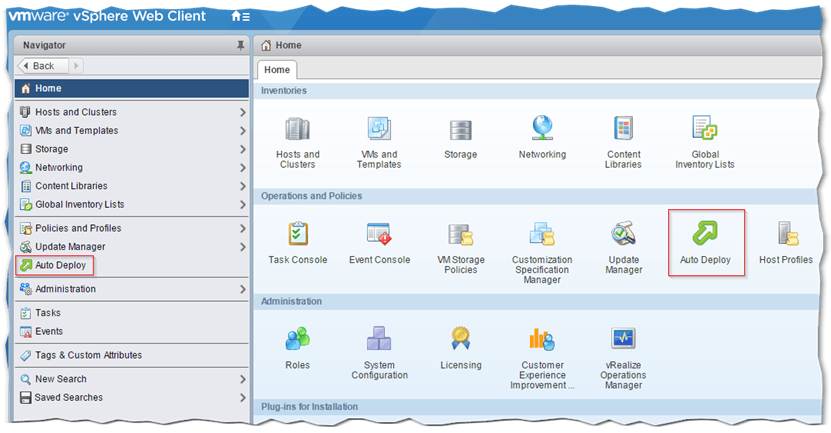Select Storage in the Navigator

[x=131, y=149]
